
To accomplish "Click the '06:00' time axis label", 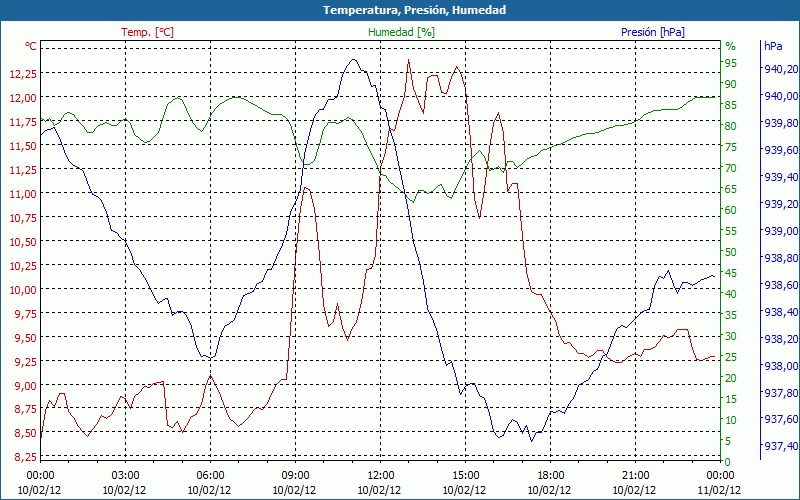I will [210, 476].
